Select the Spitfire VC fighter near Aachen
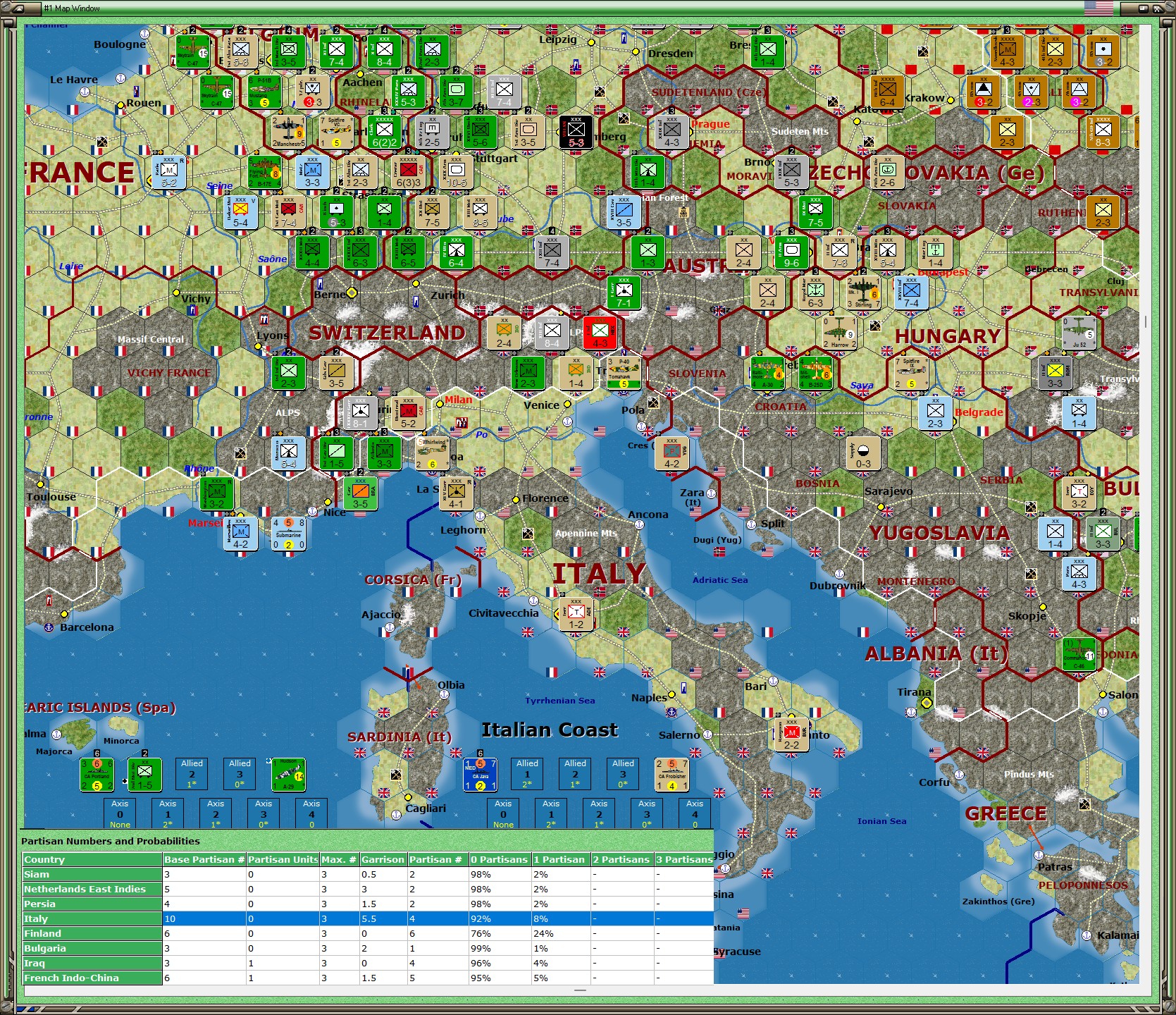The image size is (1176, 1015). (336, 132)
